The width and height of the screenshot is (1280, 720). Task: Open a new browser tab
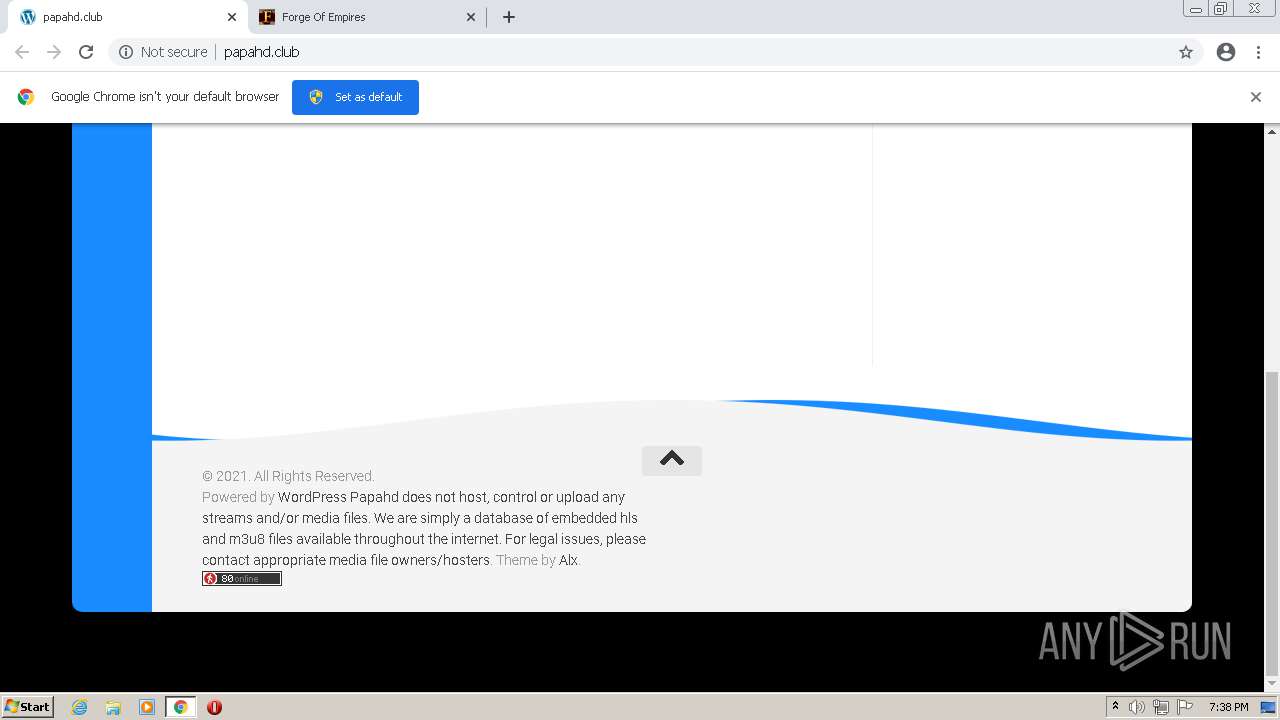508,17
